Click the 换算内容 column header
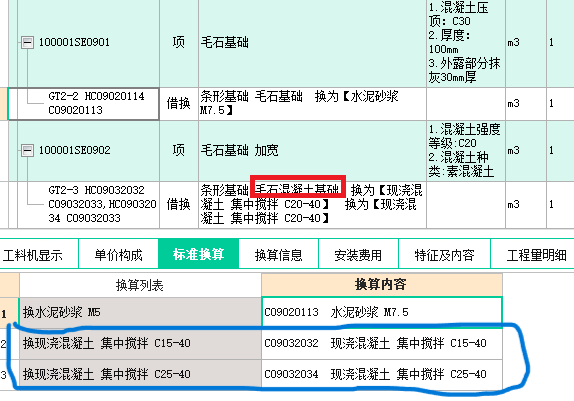 pyautogui.click(x=382, y=285)
